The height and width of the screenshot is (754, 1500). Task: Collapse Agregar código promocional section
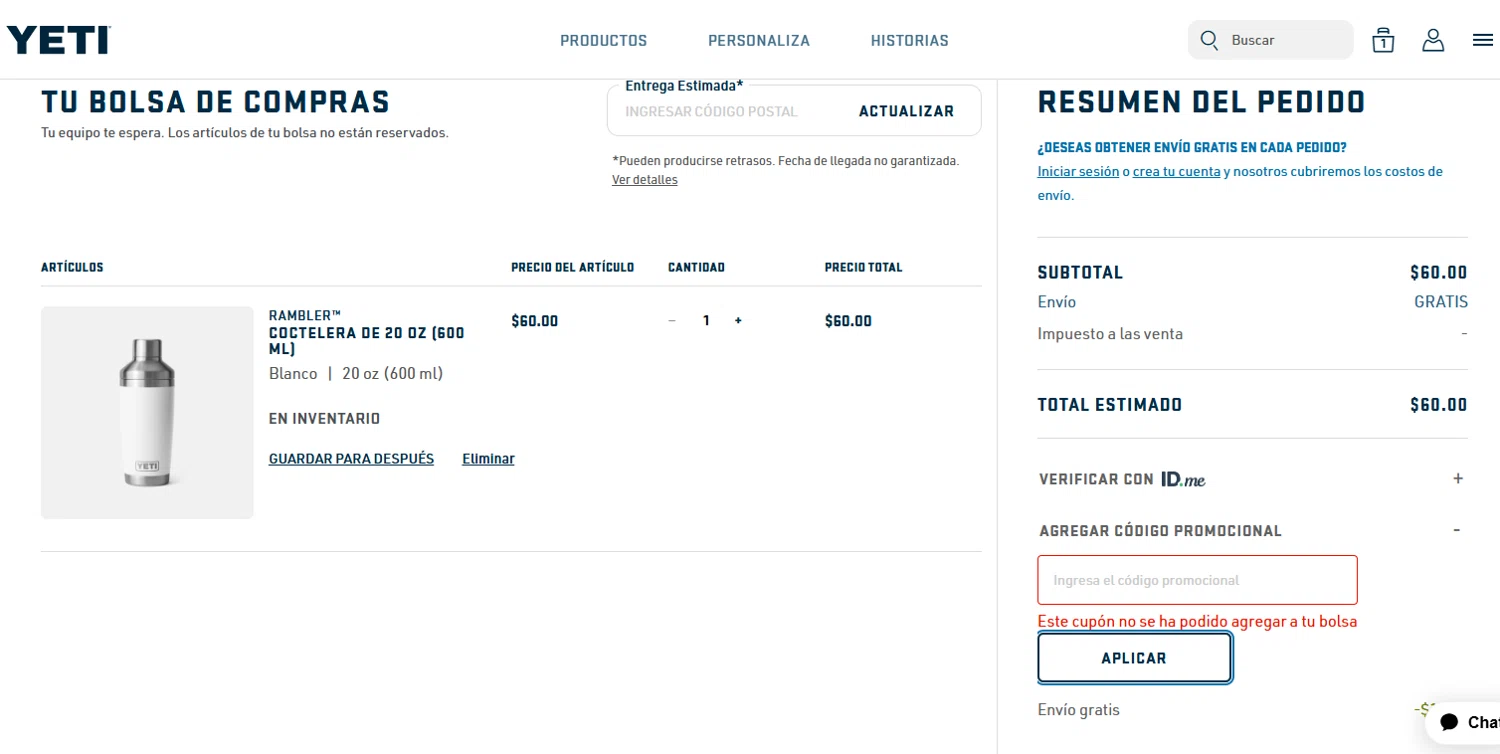pos(1457,530)
